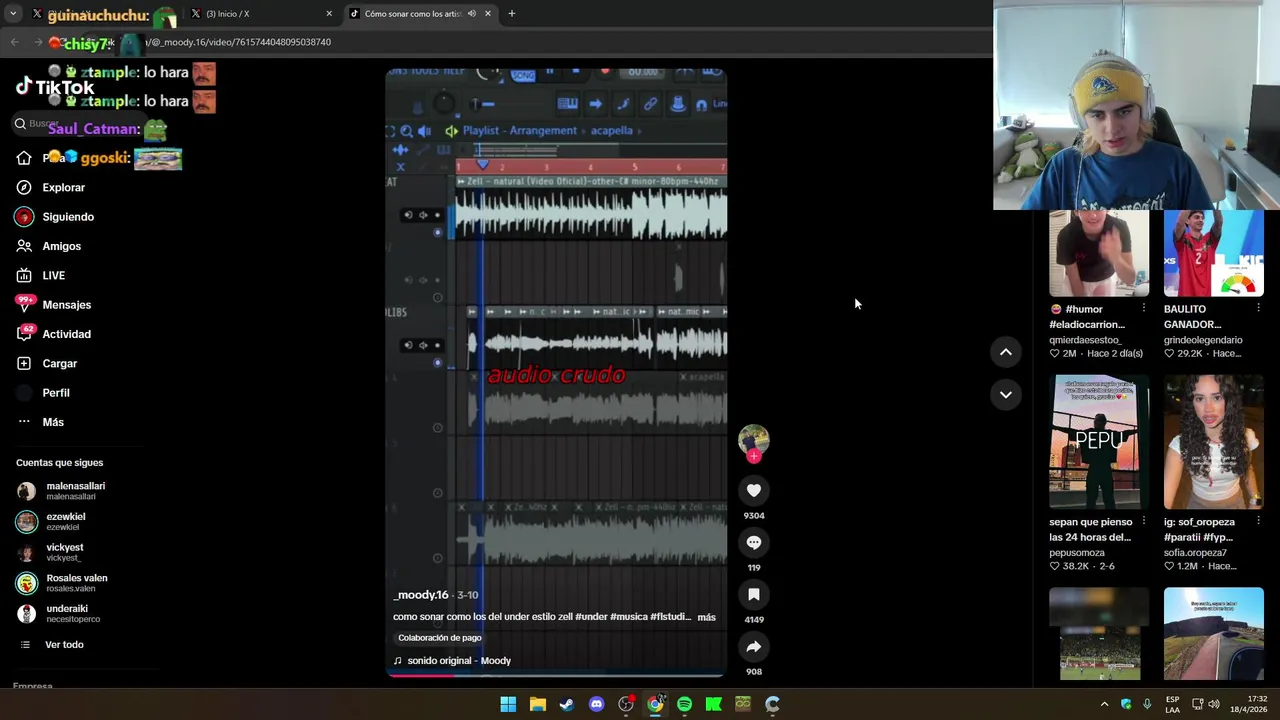Open Perfil in the sidebar
This screenshot has height=720, width=1280.
55,393
